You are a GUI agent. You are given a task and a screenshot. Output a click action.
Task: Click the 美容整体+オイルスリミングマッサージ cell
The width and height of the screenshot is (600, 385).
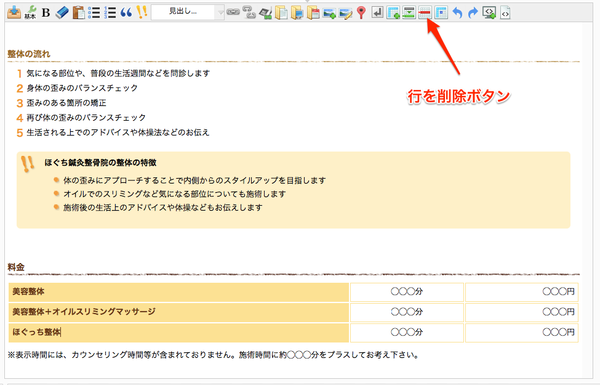pos(179,312)
